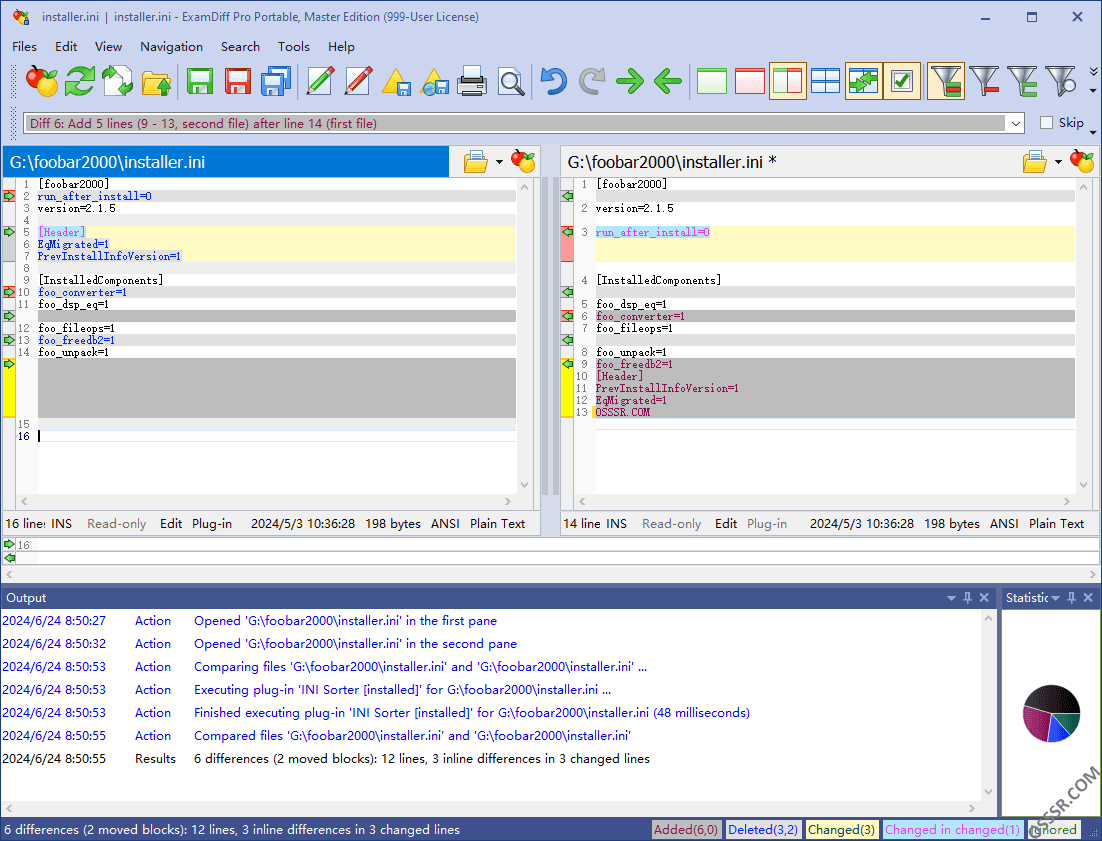This screenshot has width=1102, height=841.
Task: Pin the Output panel
Action: pos(967,598)
